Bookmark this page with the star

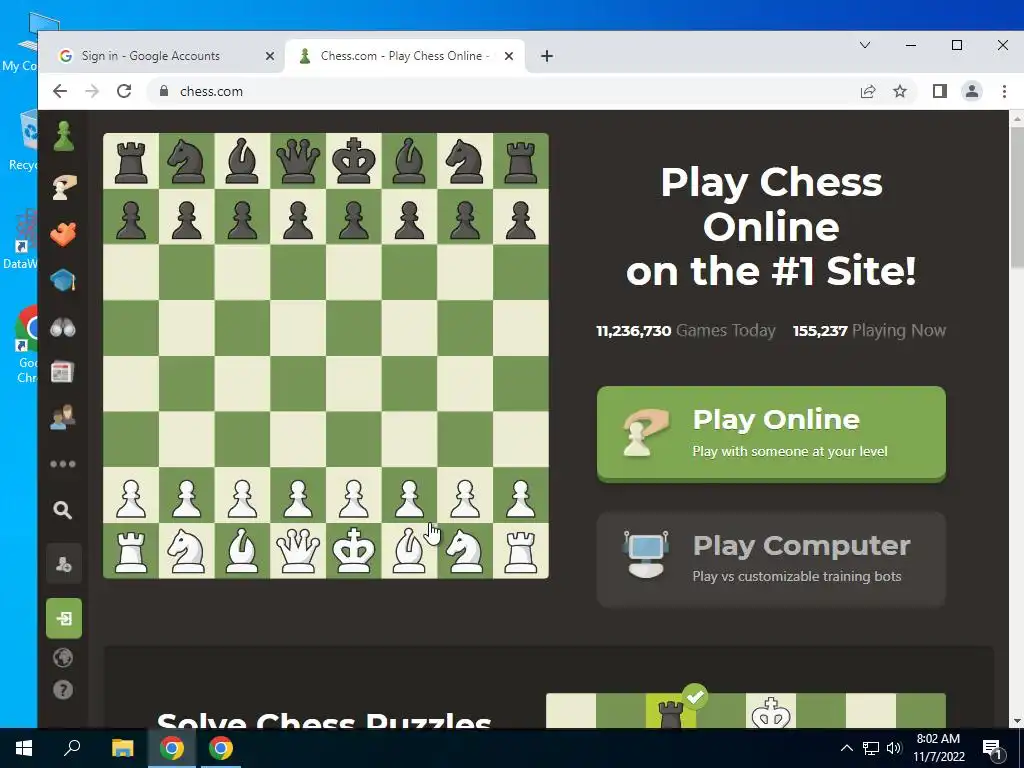(x=900, y=91)
